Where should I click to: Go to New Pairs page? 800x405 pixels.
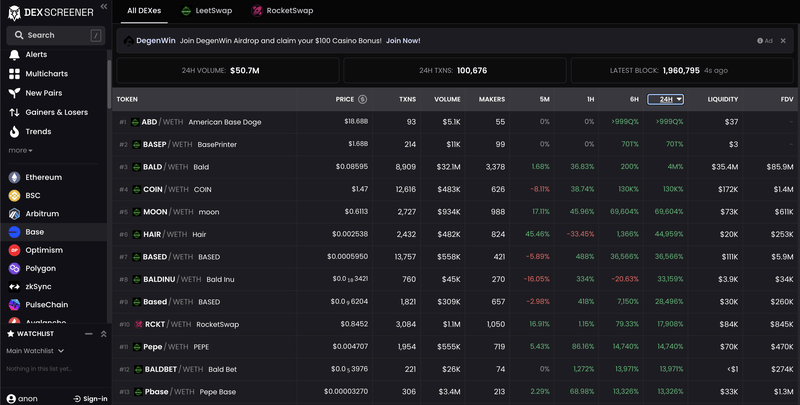pyautogui.click(x=43, y=93)
